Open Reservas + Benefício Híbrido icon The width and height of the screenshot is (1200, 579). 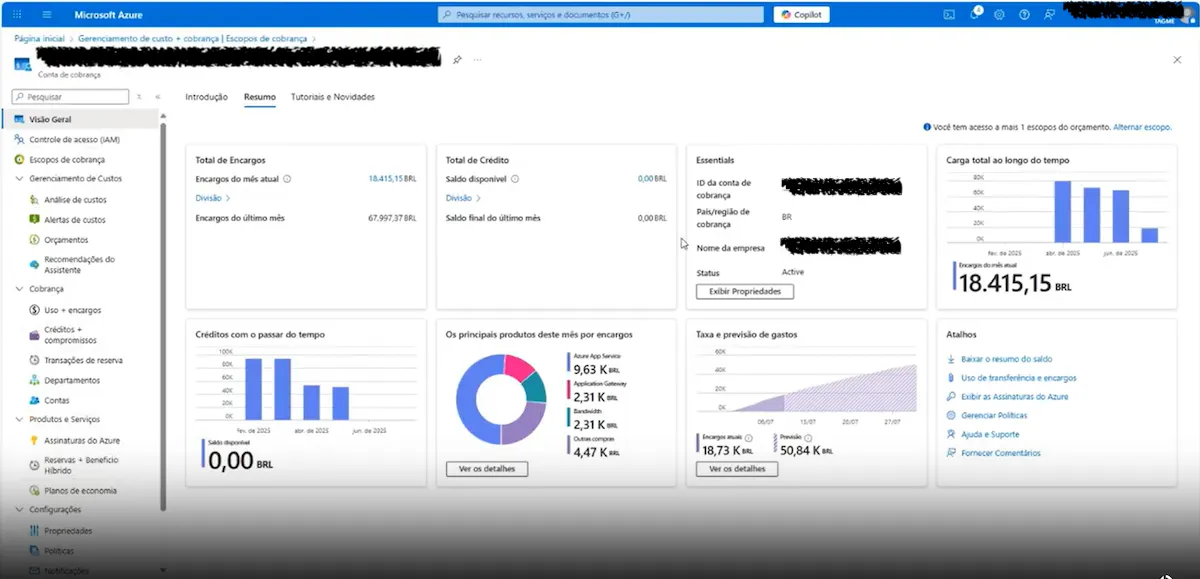pos(35,465)
